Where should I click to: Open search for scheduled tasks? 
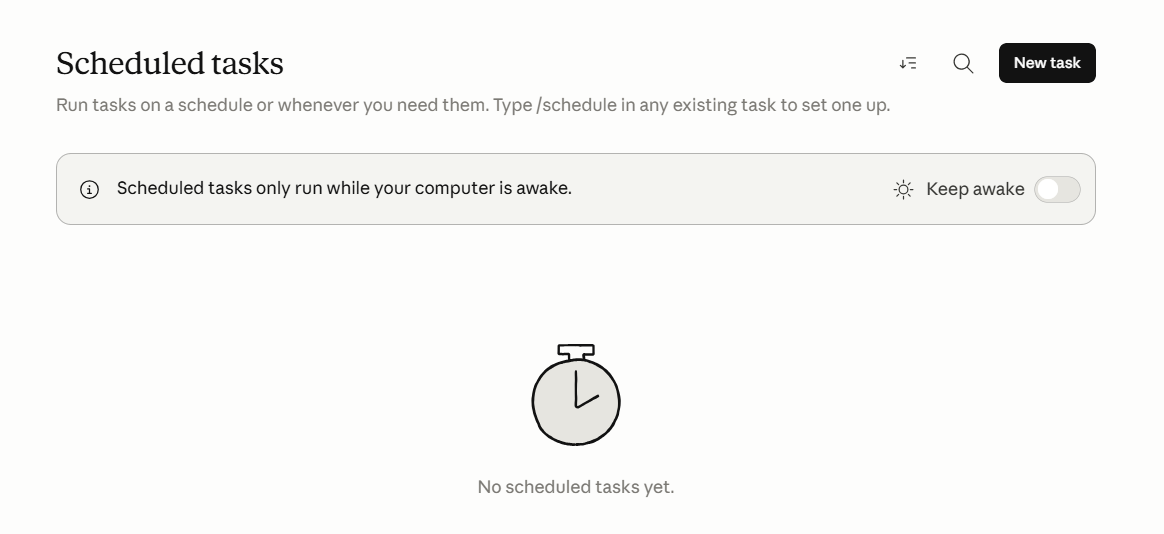click(963, 63)
